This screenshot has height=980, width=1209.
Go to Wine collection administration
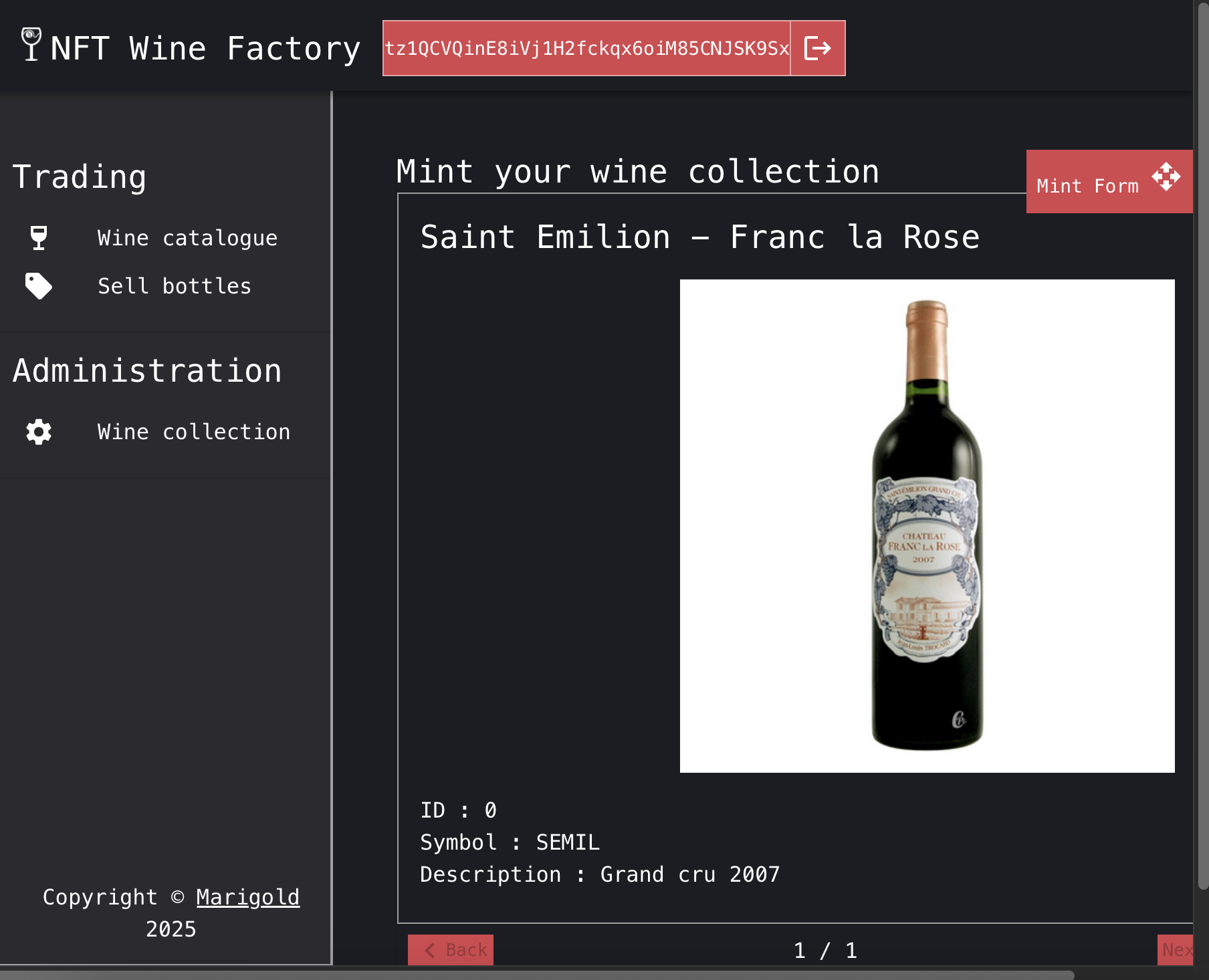click(x=193, y=431)
